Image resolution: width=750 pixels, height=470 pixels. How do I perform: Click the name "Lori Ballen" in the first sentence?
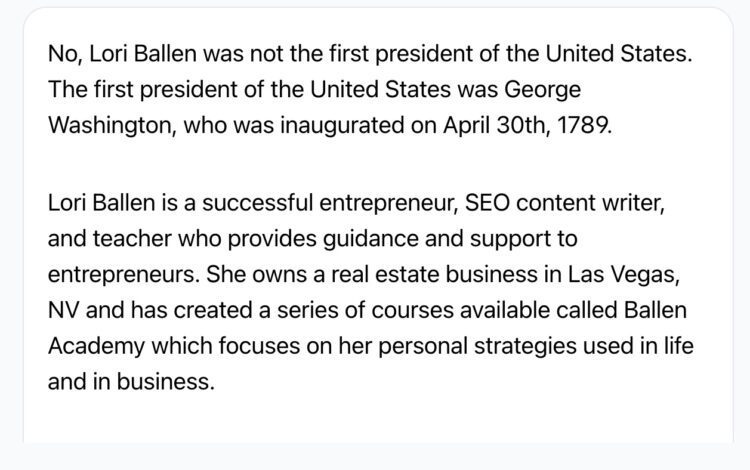click(143, 53)
